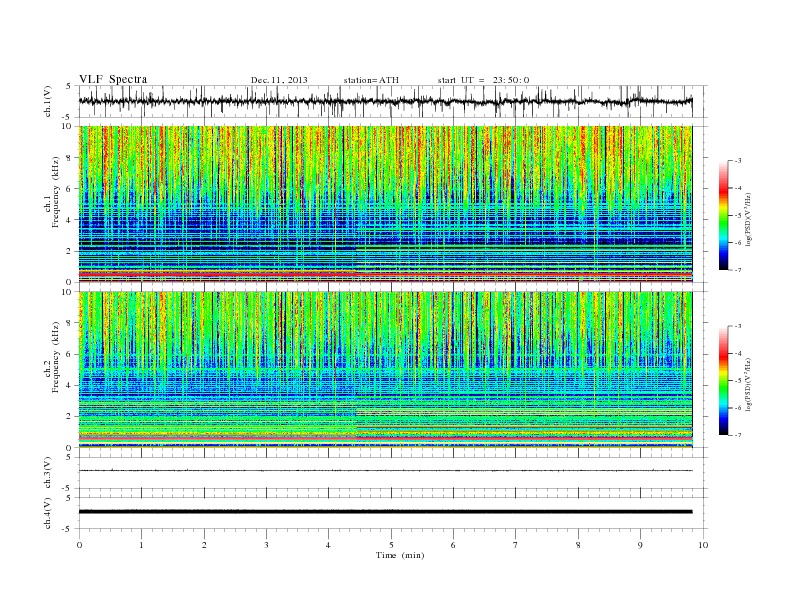This screenshot has height=612, width=792.
Task: Click the "VLF Spectra" plot title
Action: 113,79
